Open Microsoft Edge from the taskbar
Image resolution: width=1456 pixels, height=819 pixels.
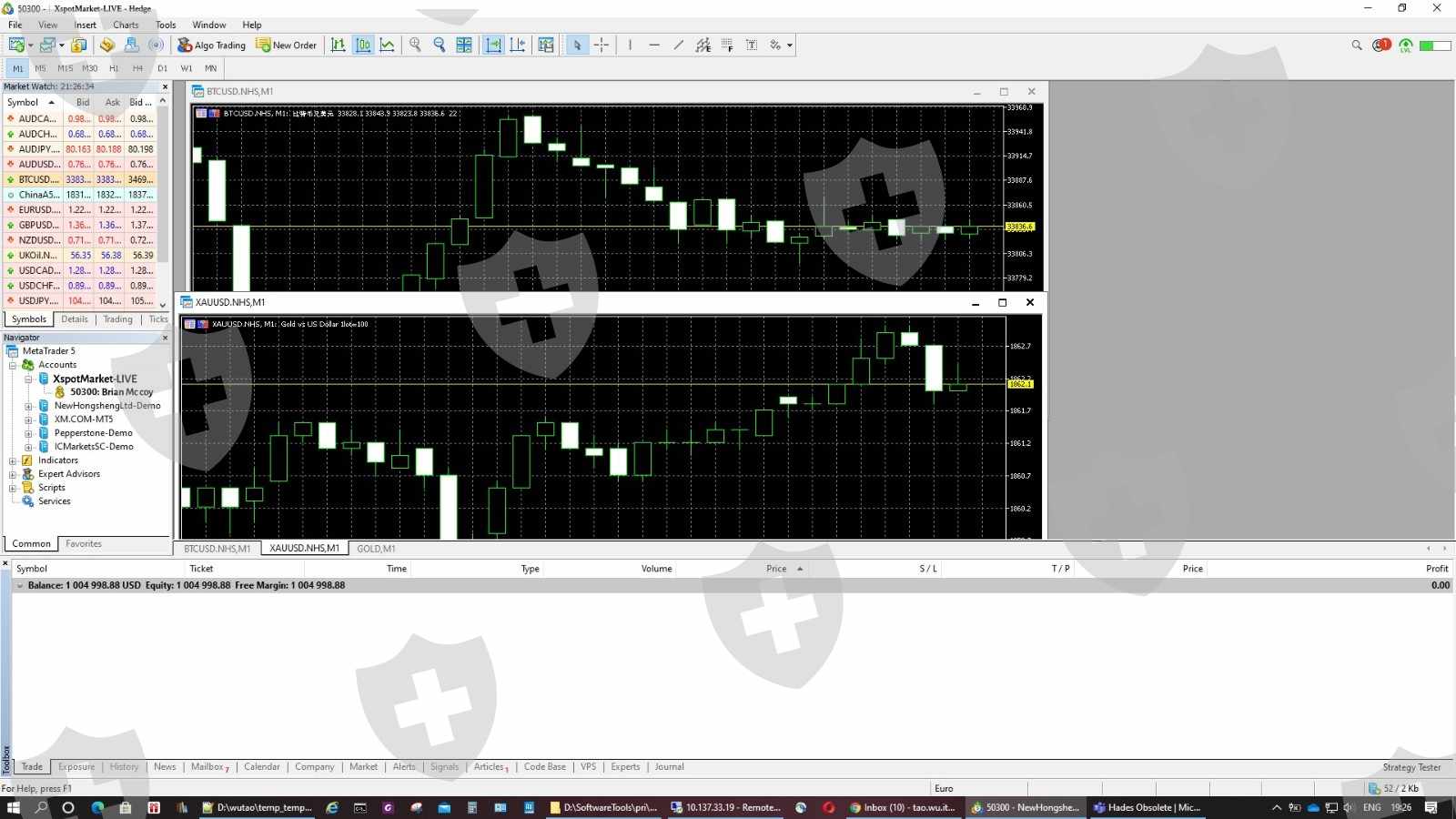click(x=97, y=807)
